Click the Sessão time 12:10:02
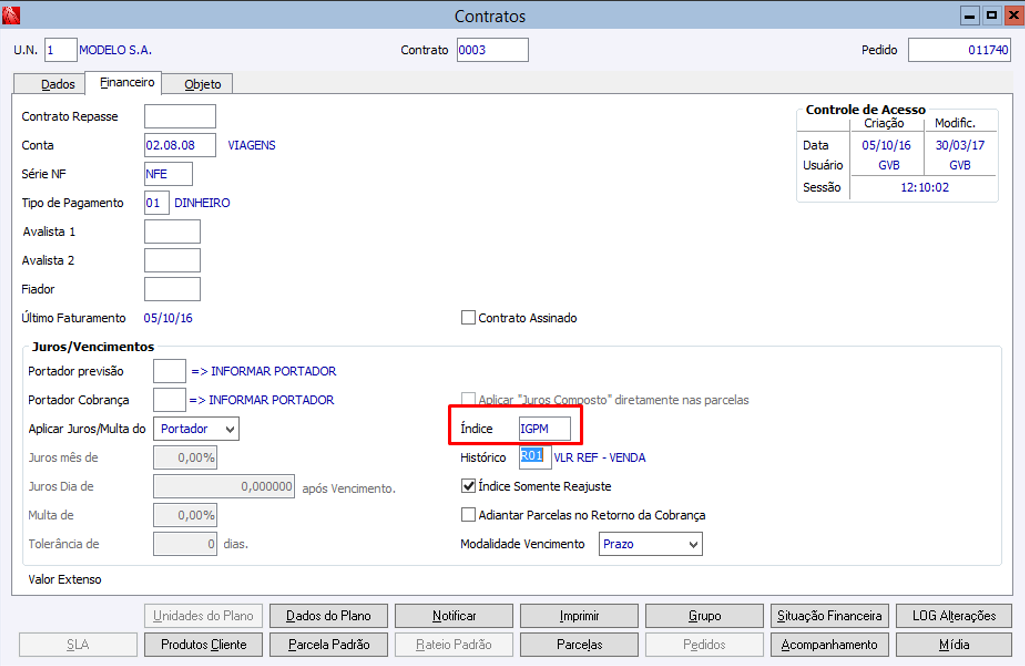The image size is (1025, 666). pos(924,188)
